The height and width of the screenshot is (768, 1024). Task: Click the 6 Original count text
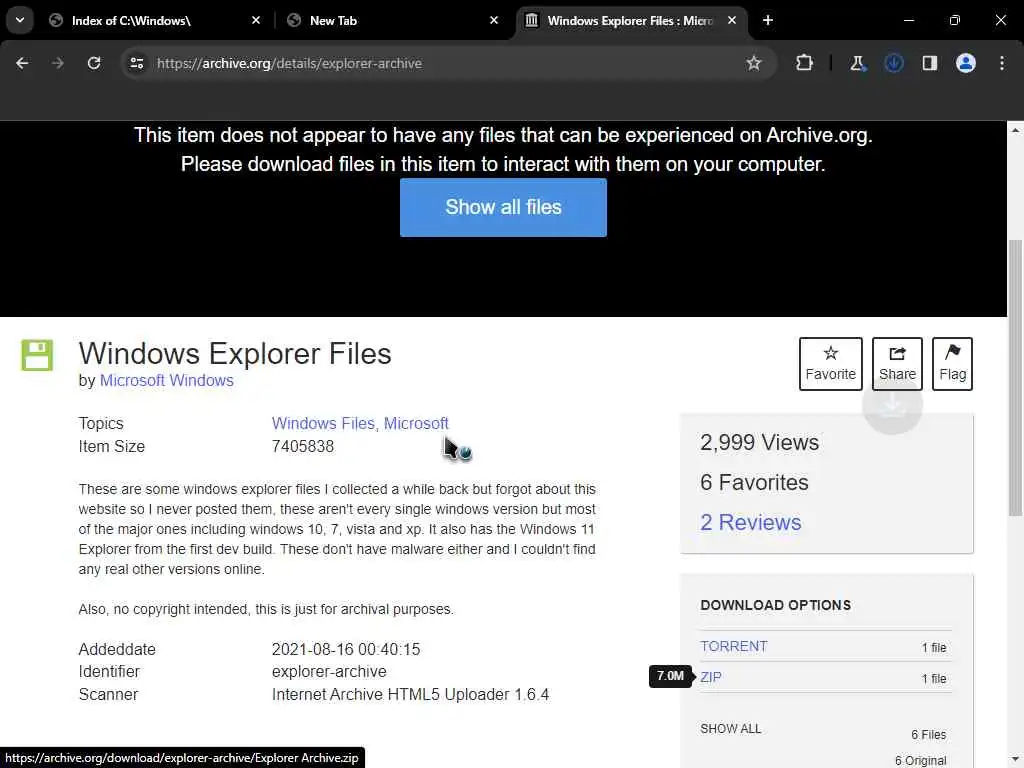[x=920, y=761]
